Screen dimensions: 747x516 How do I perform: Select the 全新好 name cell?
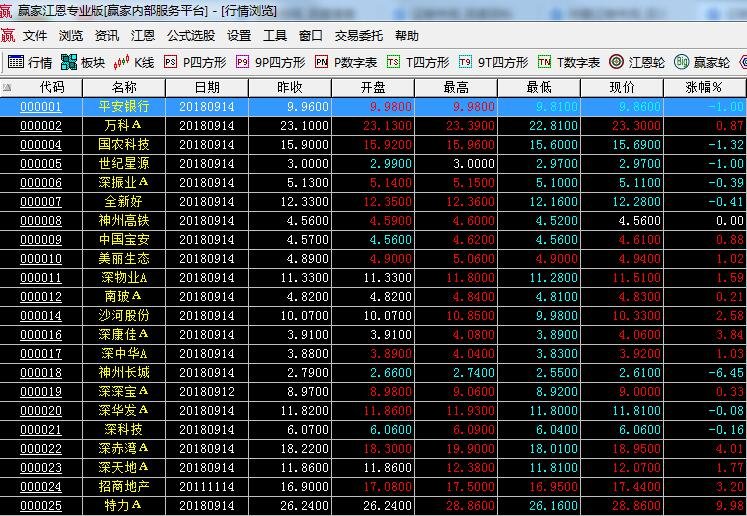click(123, 202)
